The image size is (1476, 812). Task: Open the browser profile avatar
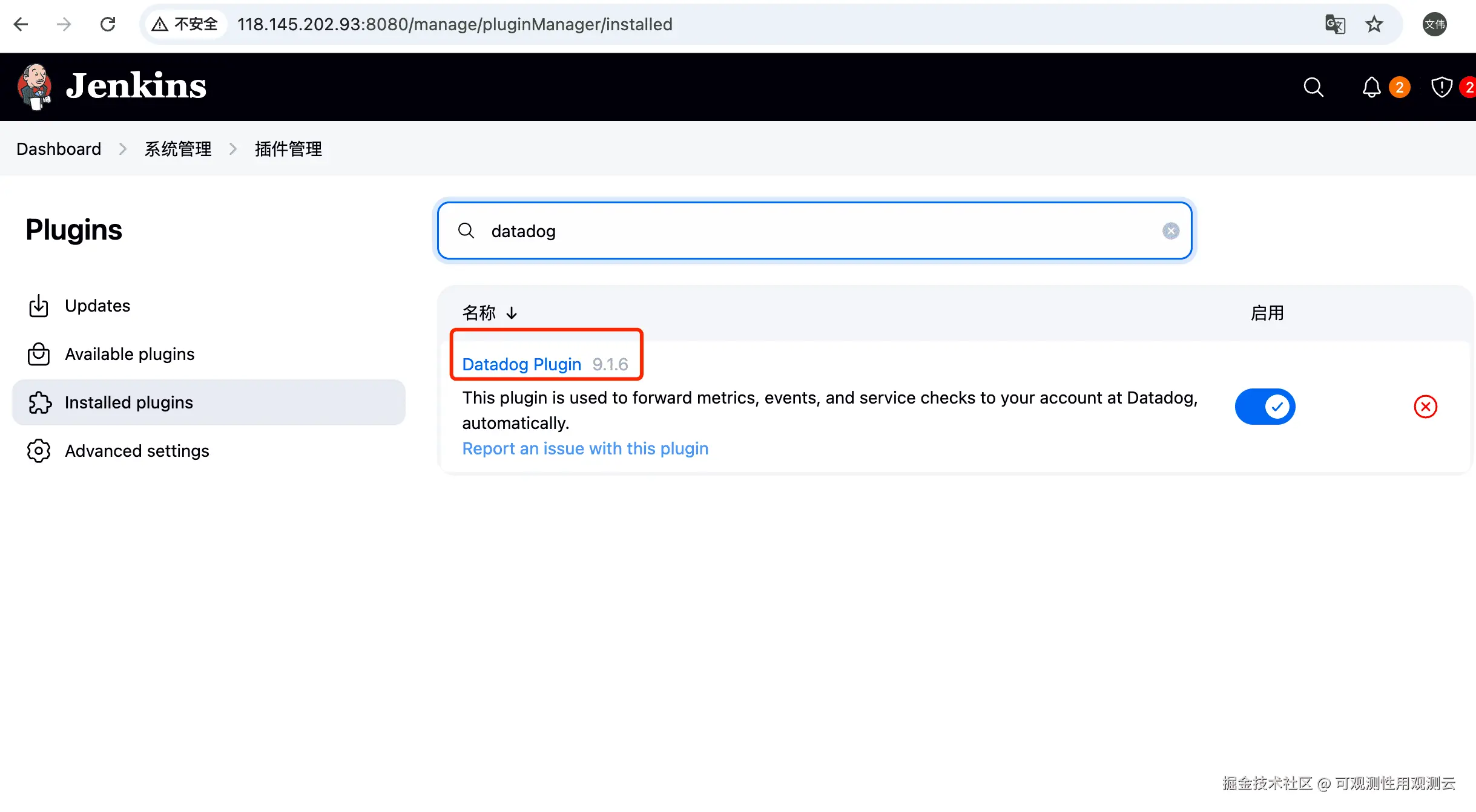1434,24
